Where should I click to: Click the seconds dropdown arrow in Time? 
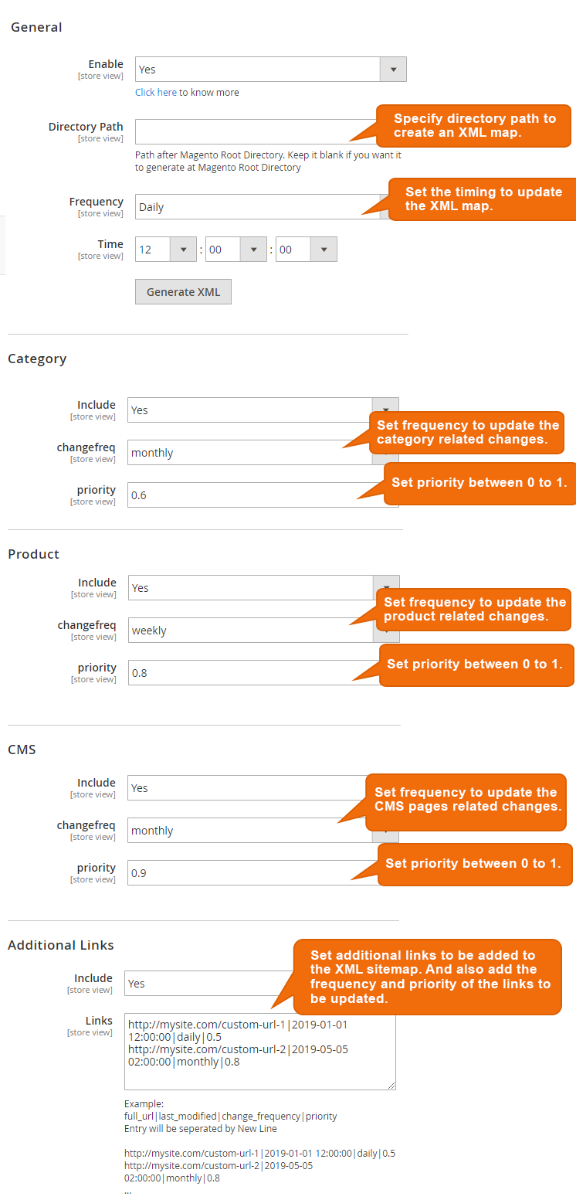click(x=323, y=249)
